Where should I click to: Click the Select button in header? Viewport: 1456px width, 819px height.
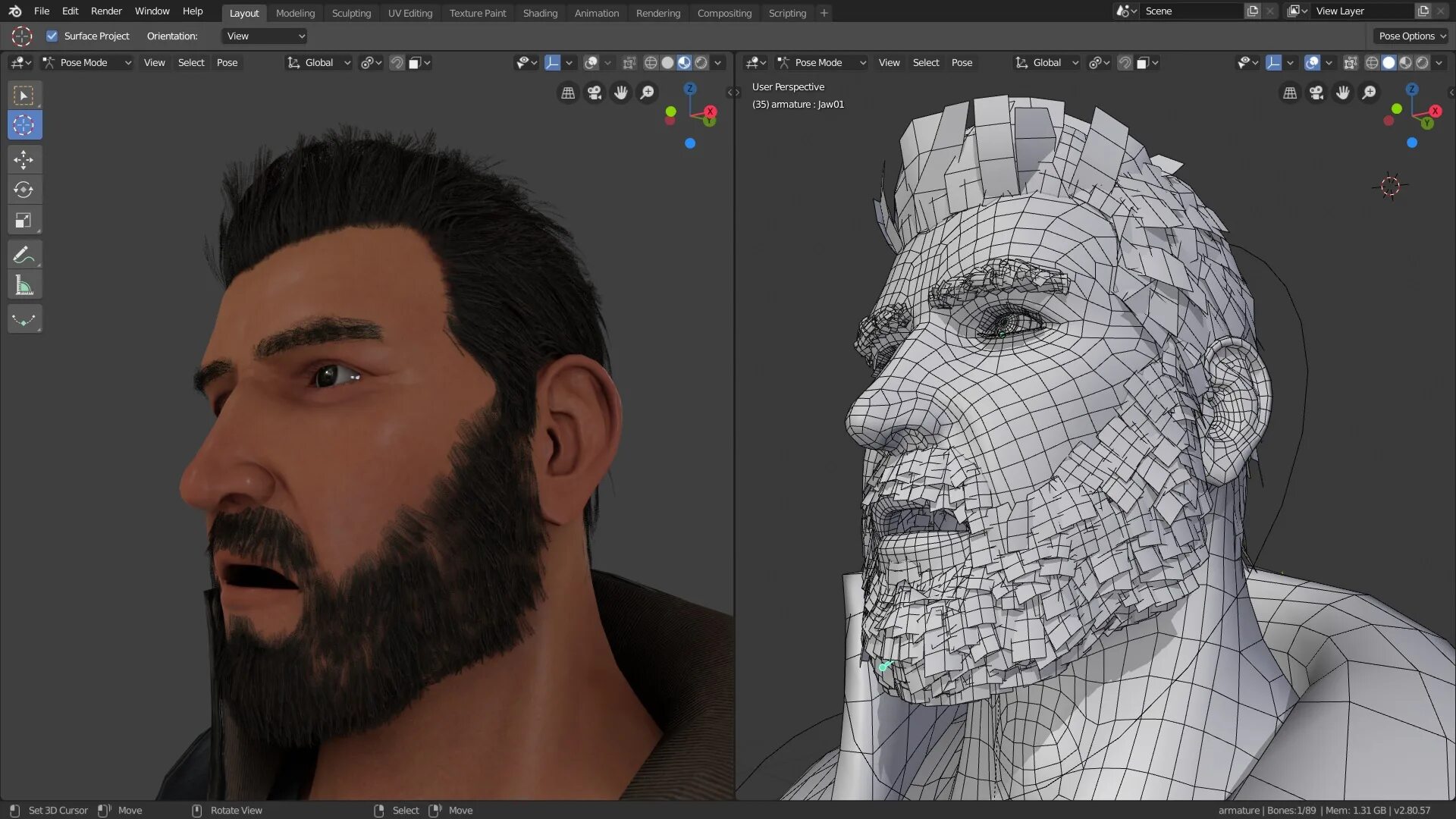(190, 62)
